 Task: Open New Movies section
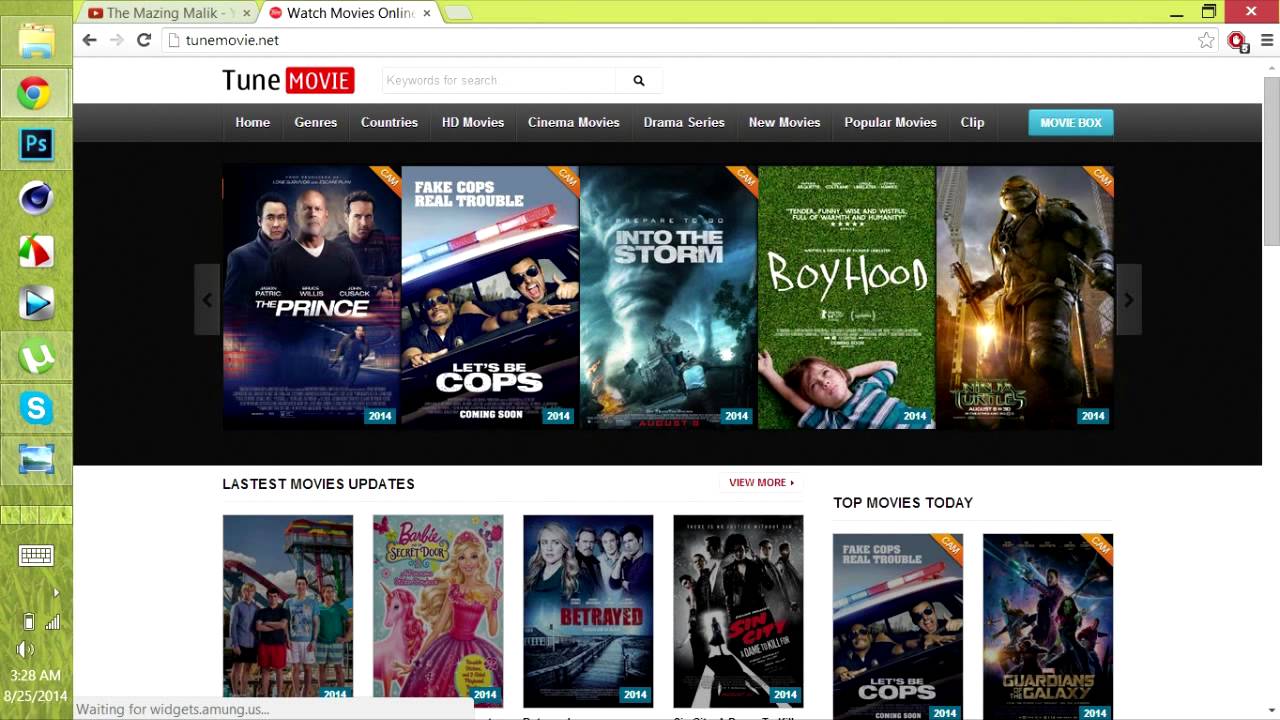pyautogui.click(x=785, y=122)
